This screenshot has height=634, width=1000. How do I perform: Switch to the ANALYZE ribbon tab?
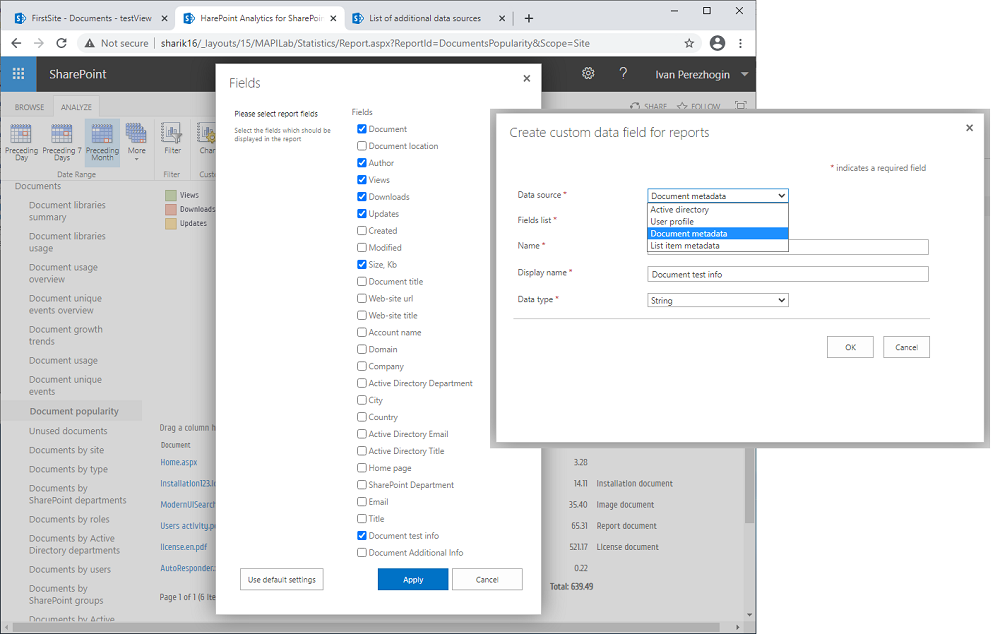76,107
